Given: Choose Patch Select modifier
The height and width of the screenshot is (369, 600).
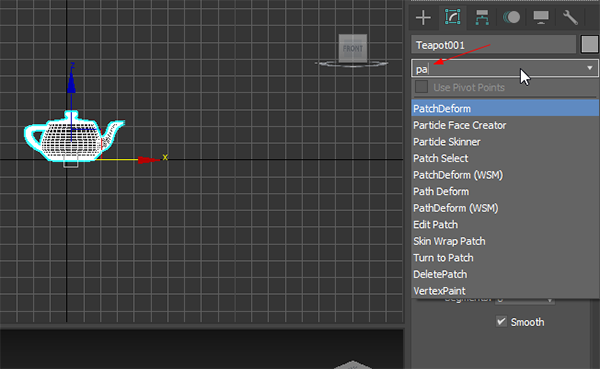Looking at the screenshot, I should 505,158.
